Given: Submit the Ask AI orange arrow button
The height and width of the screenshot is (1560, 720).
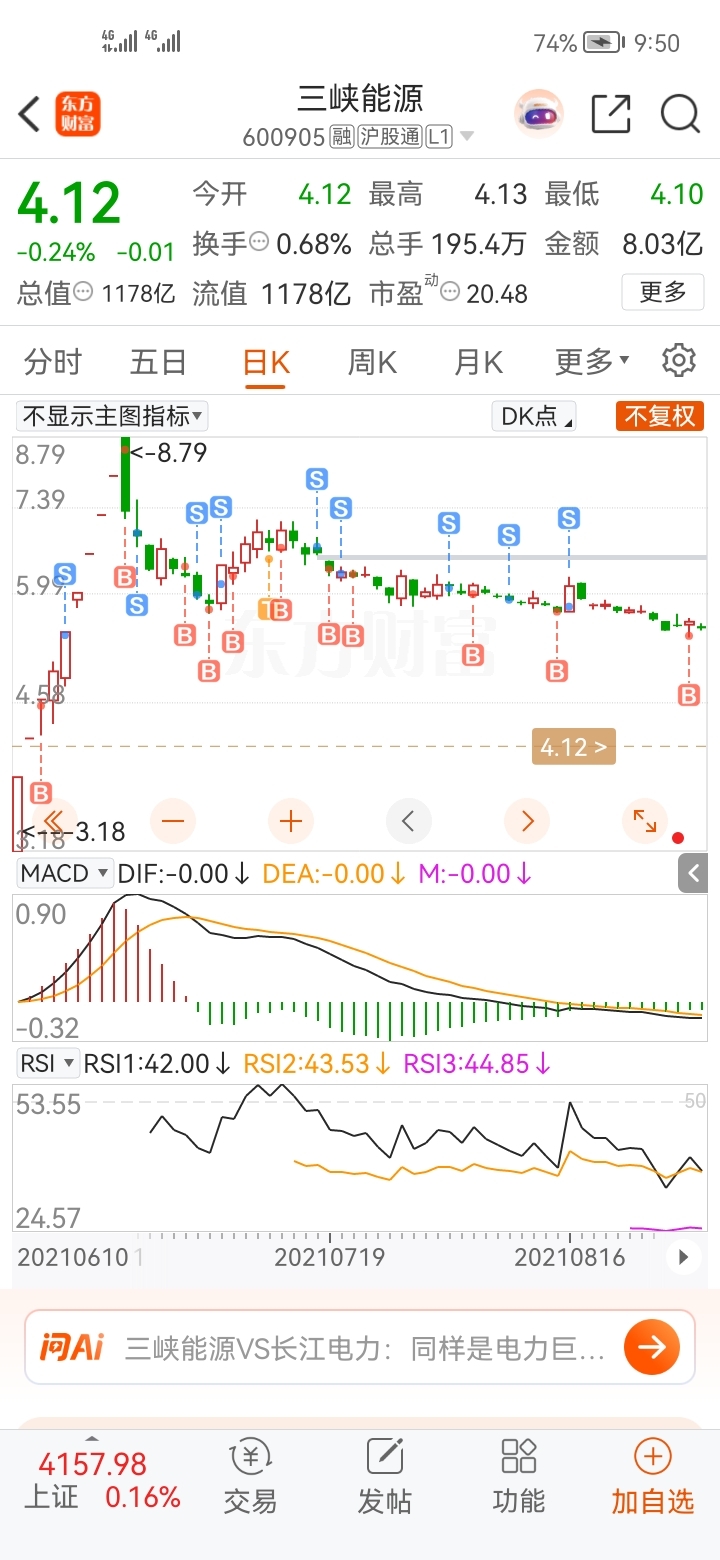Looking at the screenshot, I should coord(651,1348).
